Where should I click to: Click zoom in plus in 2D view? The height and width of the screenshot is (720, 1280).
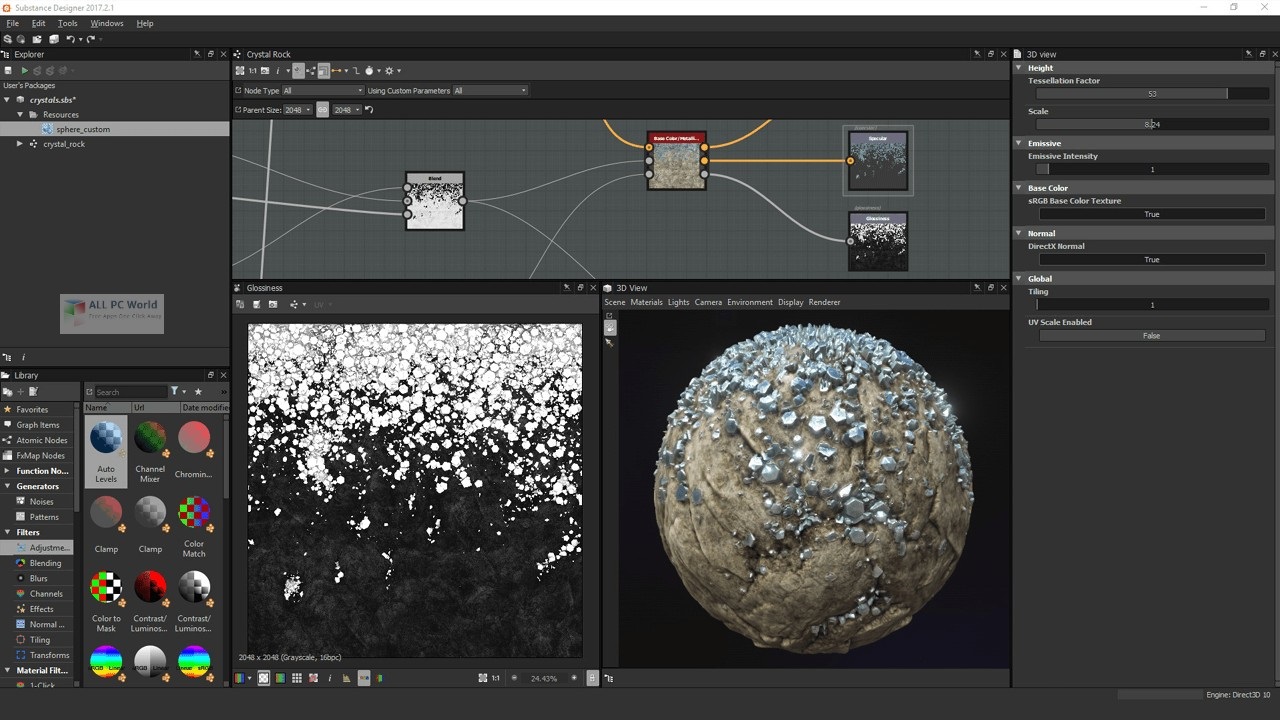[x=574, y=678]
